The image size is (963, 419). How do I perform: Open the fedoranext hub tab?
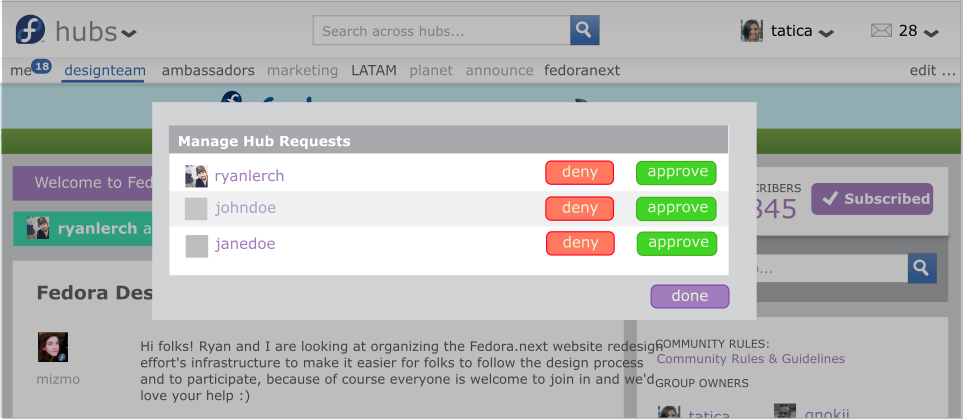[x=582, y=71]
